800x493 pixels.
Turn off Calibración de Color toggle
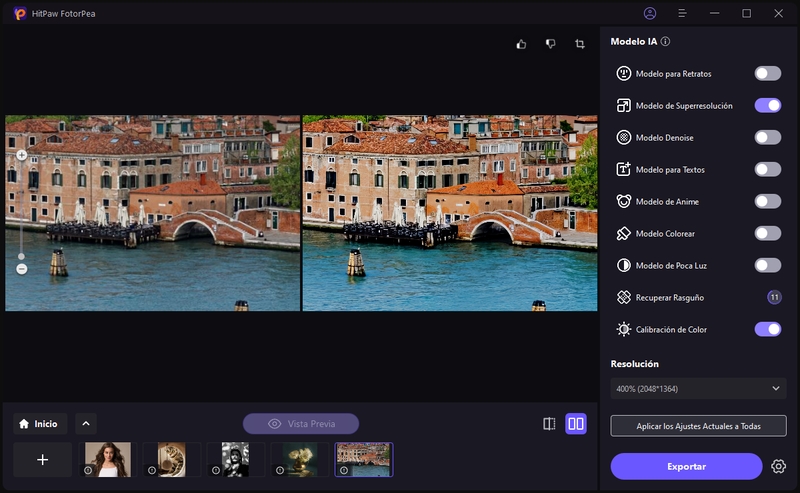point(767,329)
